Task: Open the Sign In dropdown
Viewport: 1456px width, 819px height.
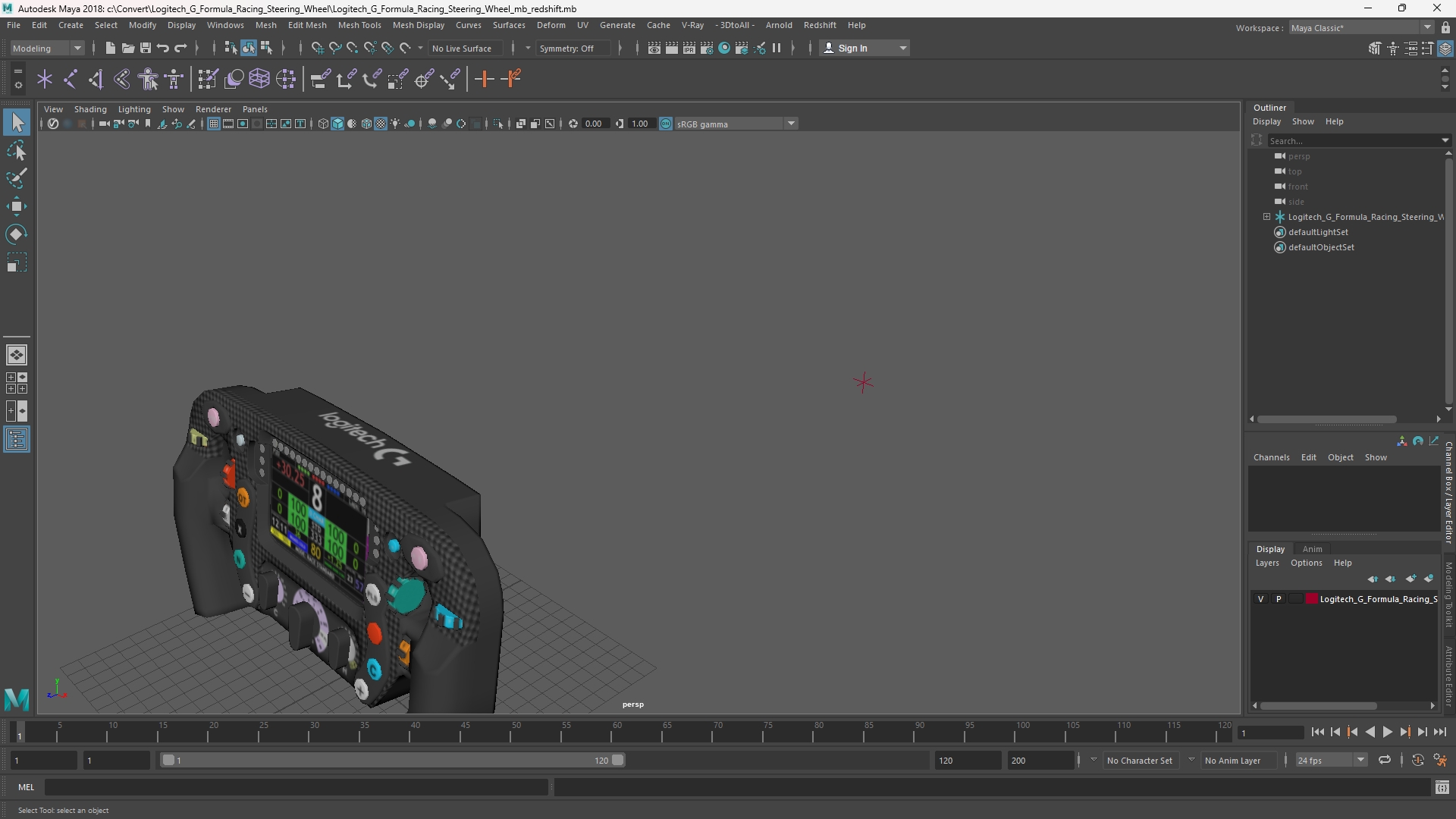Action: 864,48
